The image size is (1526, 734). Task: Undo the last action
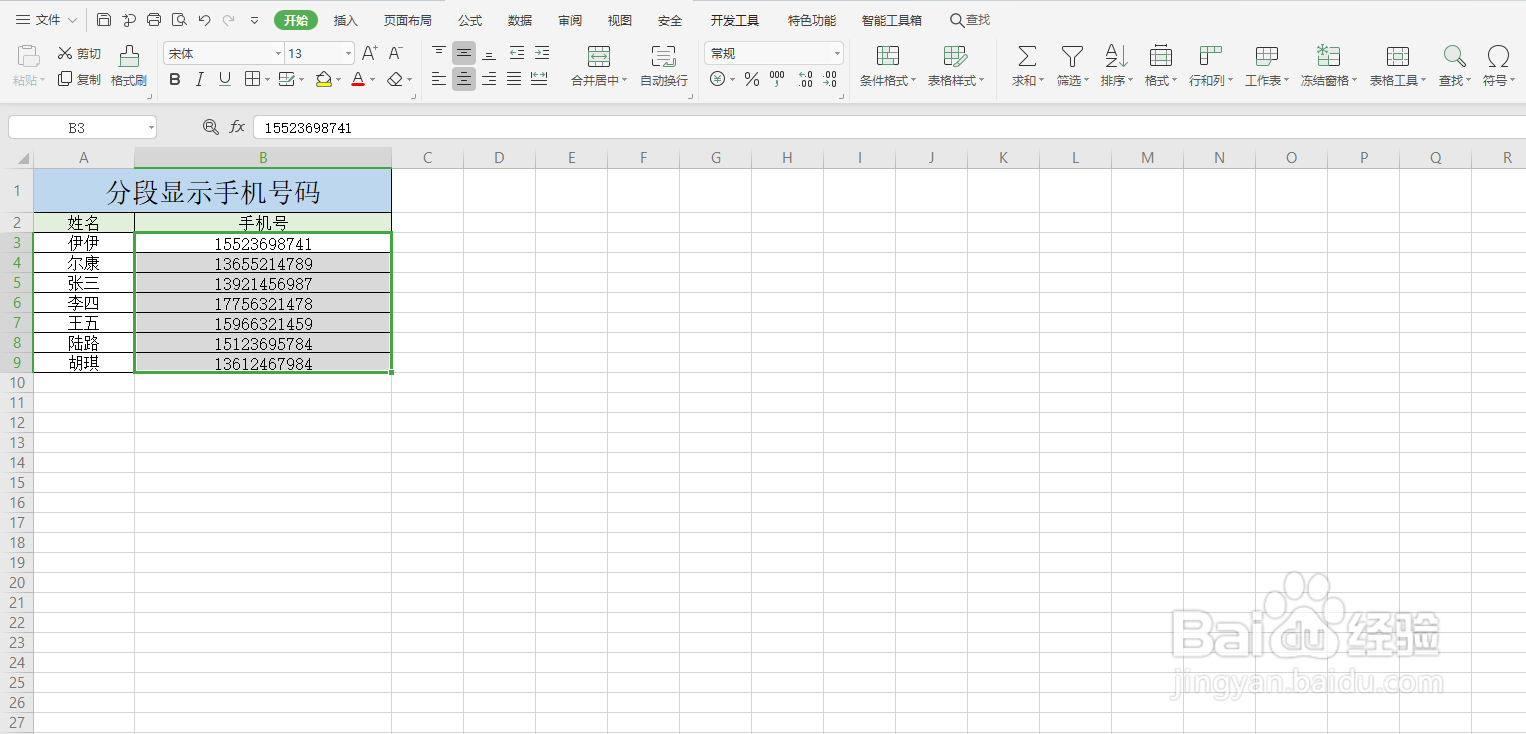(204, 20)
